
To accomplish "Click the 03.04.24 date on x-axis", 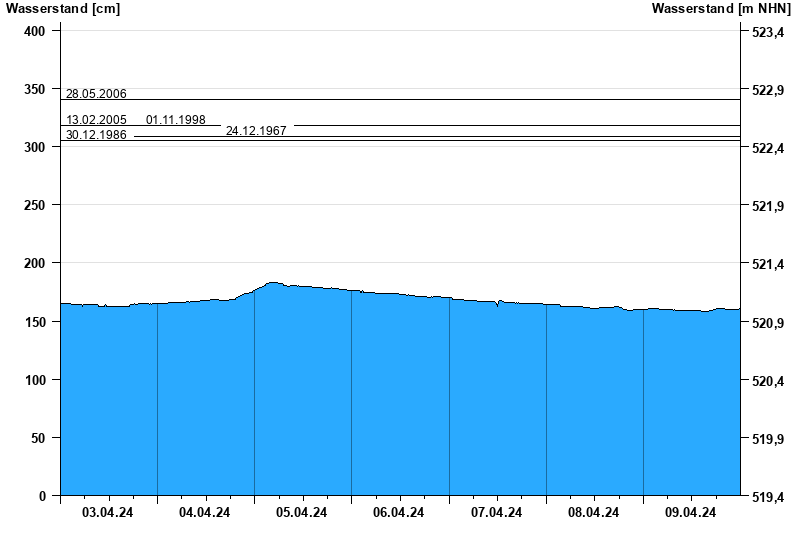I will [x=108, y=513].
